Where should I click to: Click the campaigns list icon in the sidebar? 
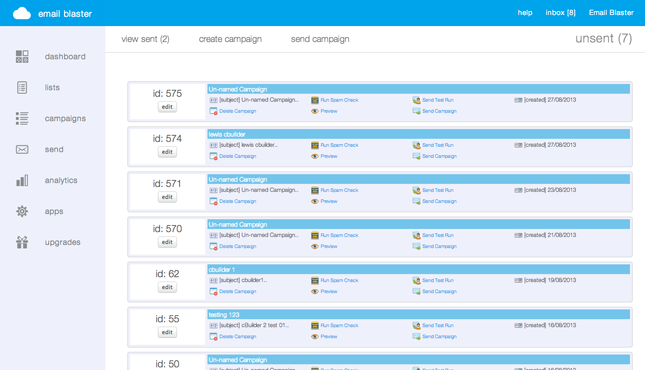click(x=22, y=119)
